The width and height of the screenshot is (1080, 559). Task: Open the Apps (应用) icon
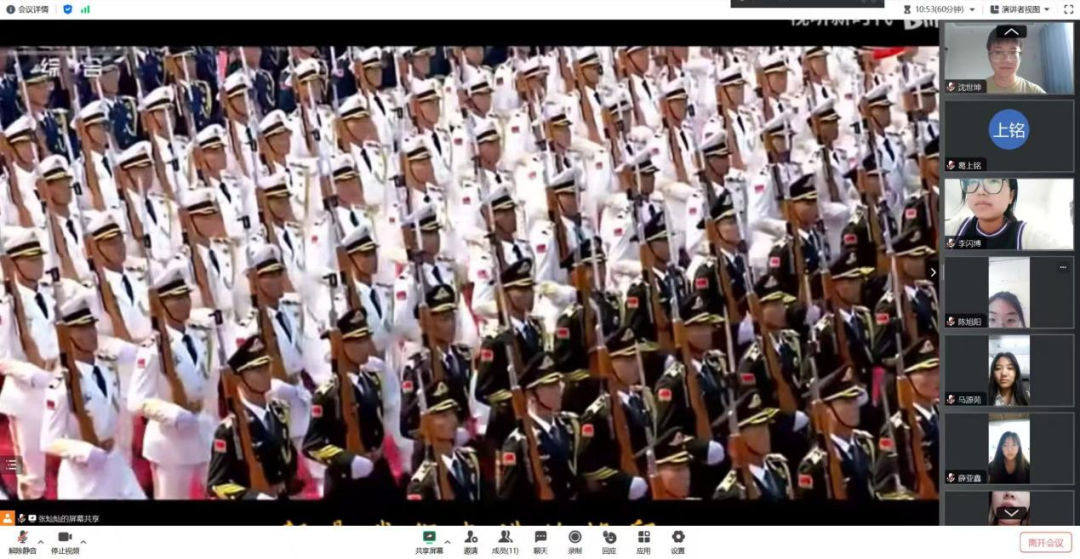643,540
